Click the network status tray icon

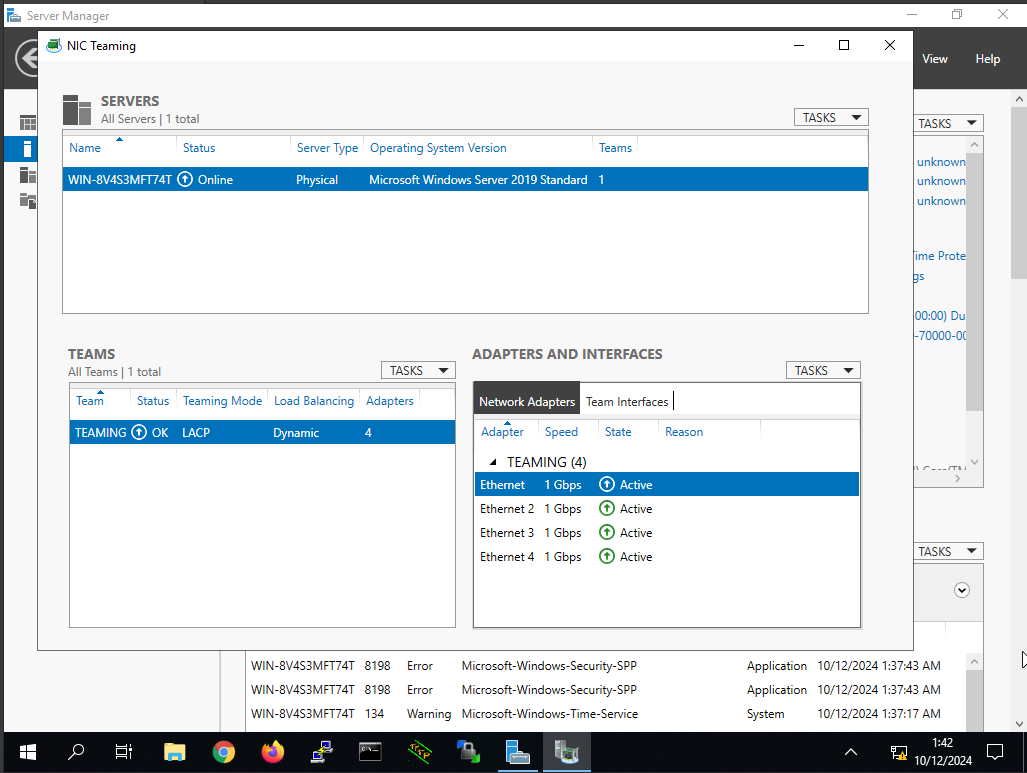click(x=898, y=752)
